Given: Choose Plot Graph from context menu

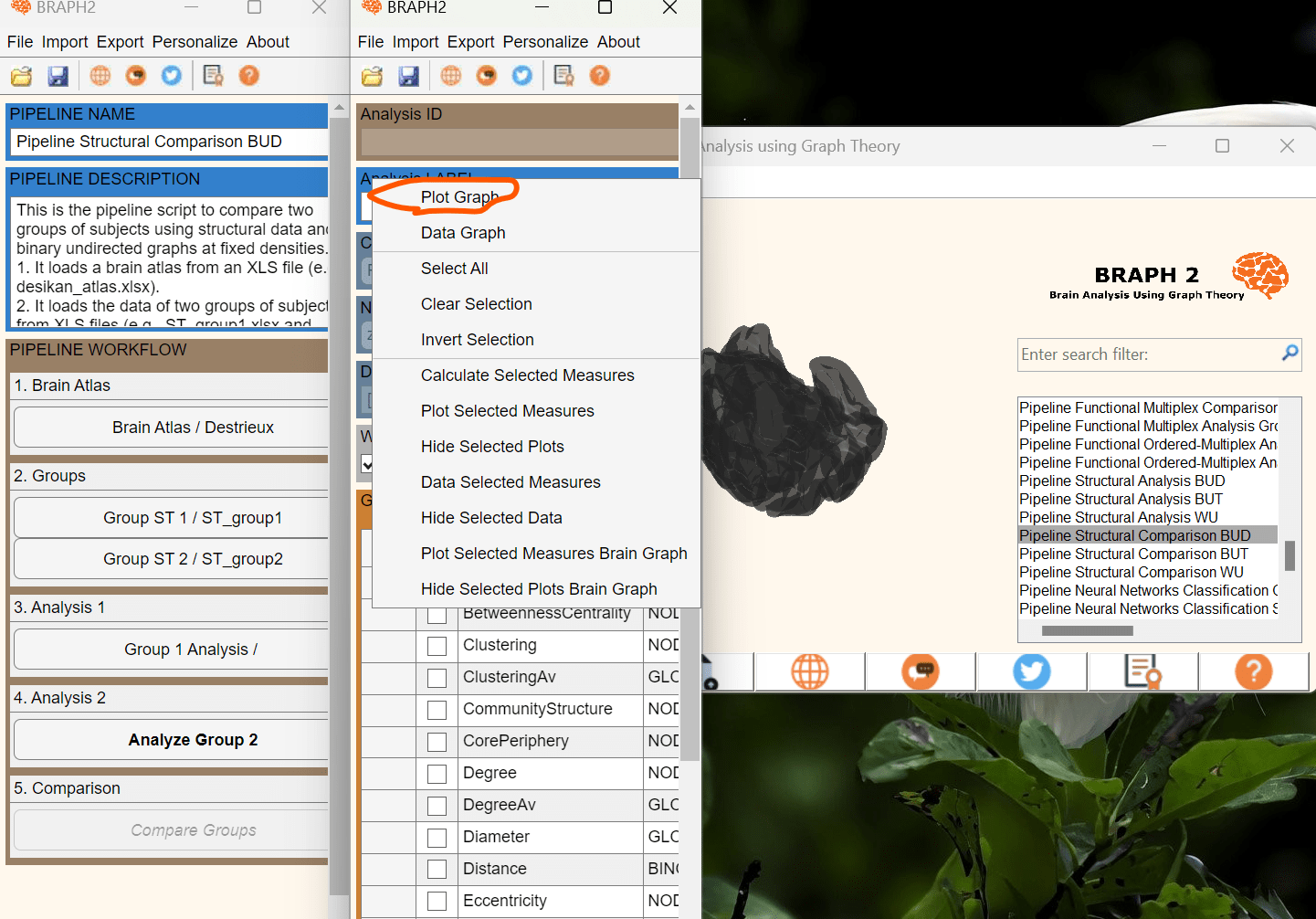Looking at the screenshot, I should click(x=536, y=197).
